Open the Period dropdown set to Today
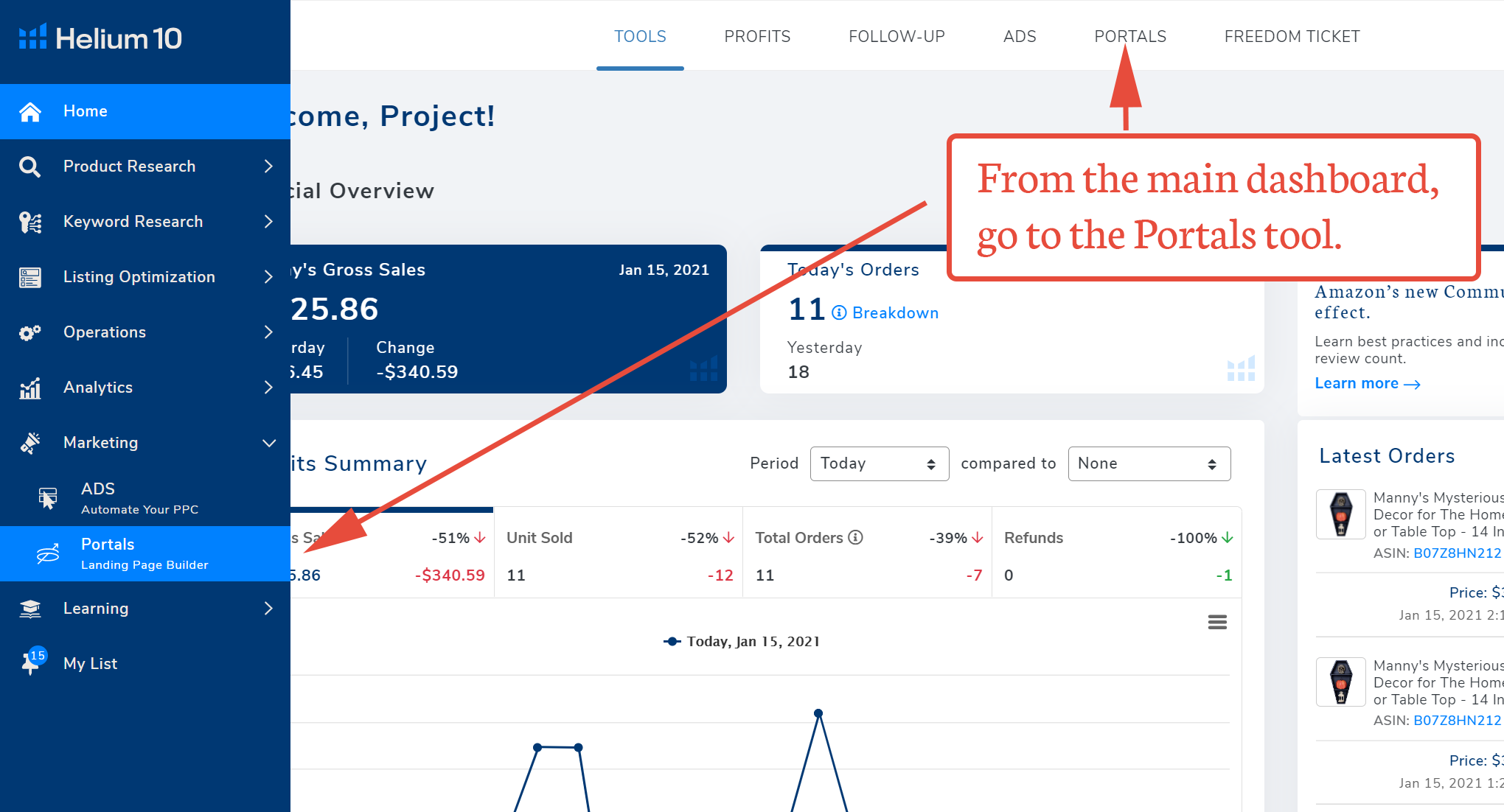 click(x=879, y=463)
